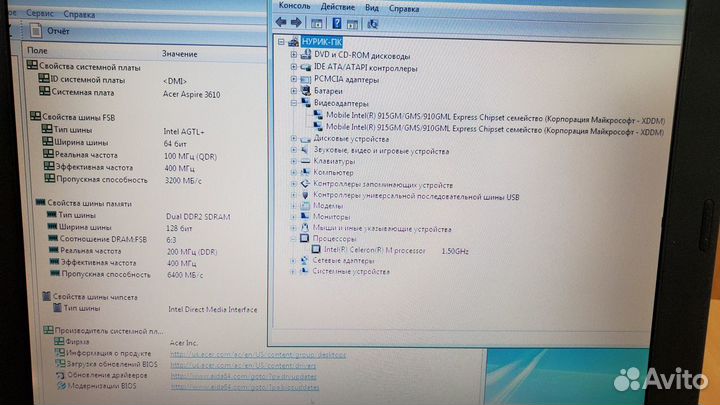Open the Обновление драйверов link
The image size is (720, 405).
point(243,376)
